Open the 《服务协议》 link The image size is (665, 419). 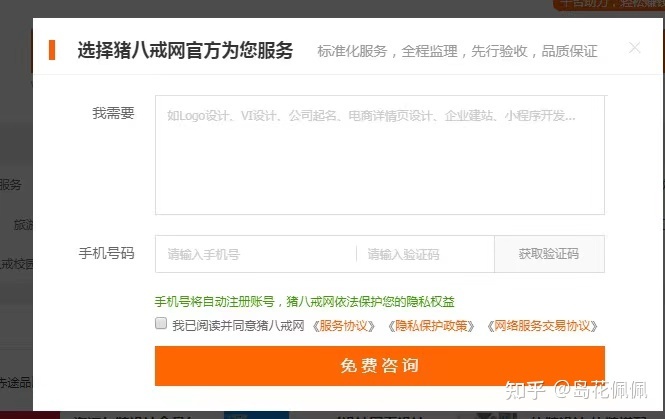point(344,326)
